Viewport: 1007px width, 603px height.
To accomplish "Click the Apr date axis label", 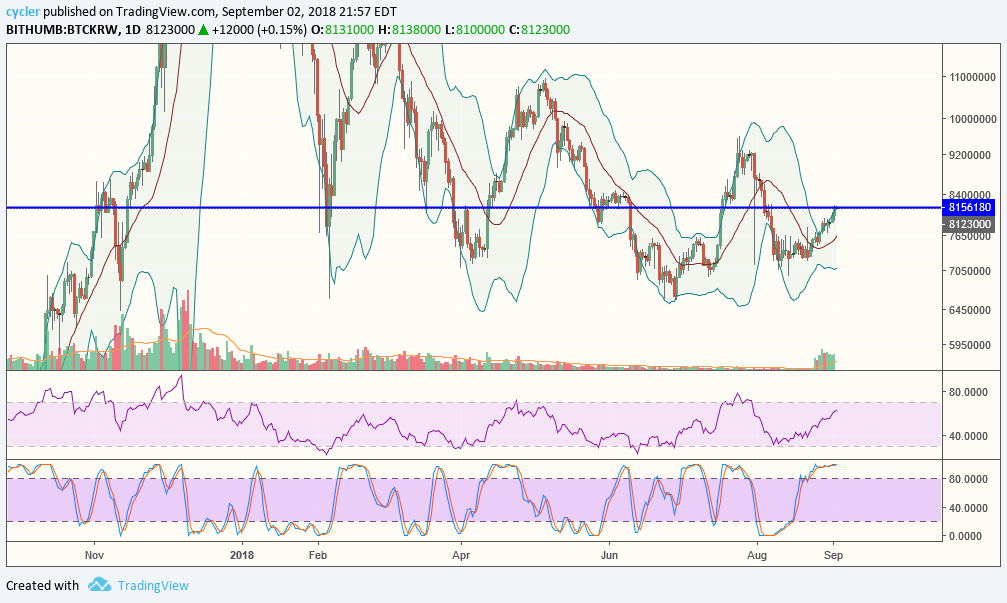I will [x=461, y=555].
